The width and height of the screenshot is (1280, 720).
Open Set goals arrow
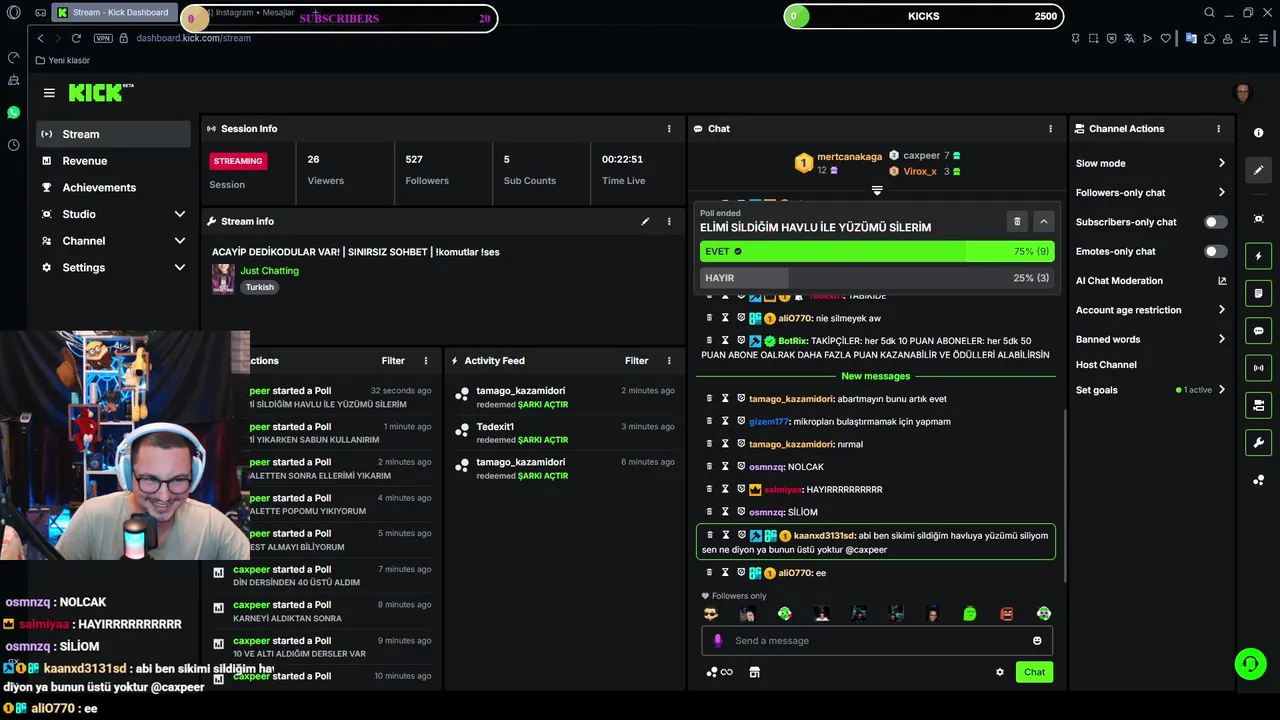1221,390
